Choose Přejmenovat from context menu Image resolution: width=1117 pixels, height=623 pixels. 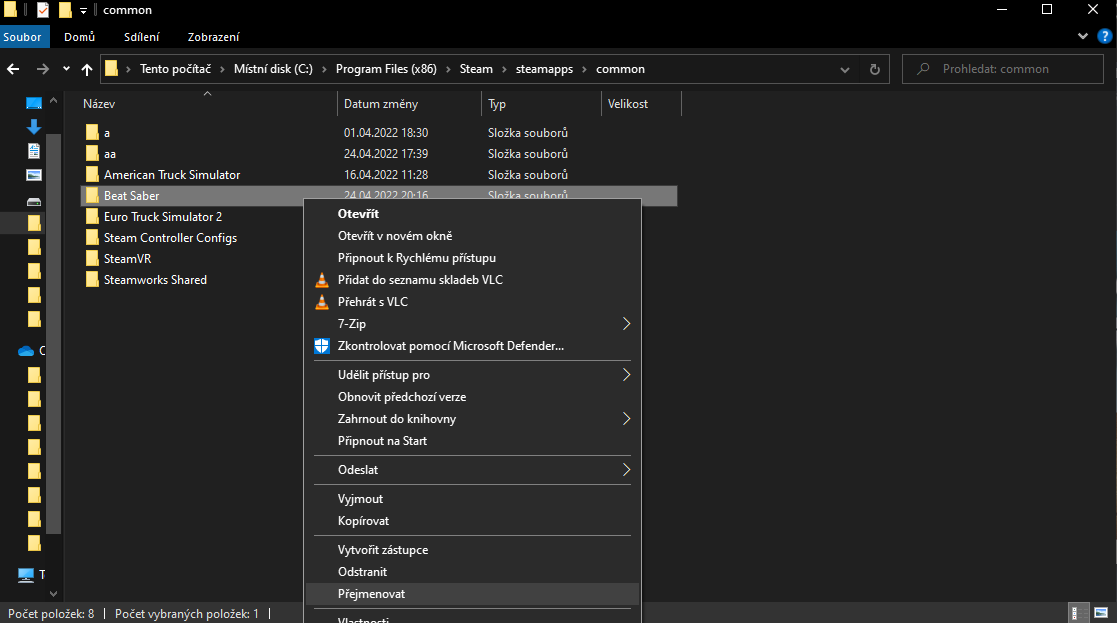(472, 595)
